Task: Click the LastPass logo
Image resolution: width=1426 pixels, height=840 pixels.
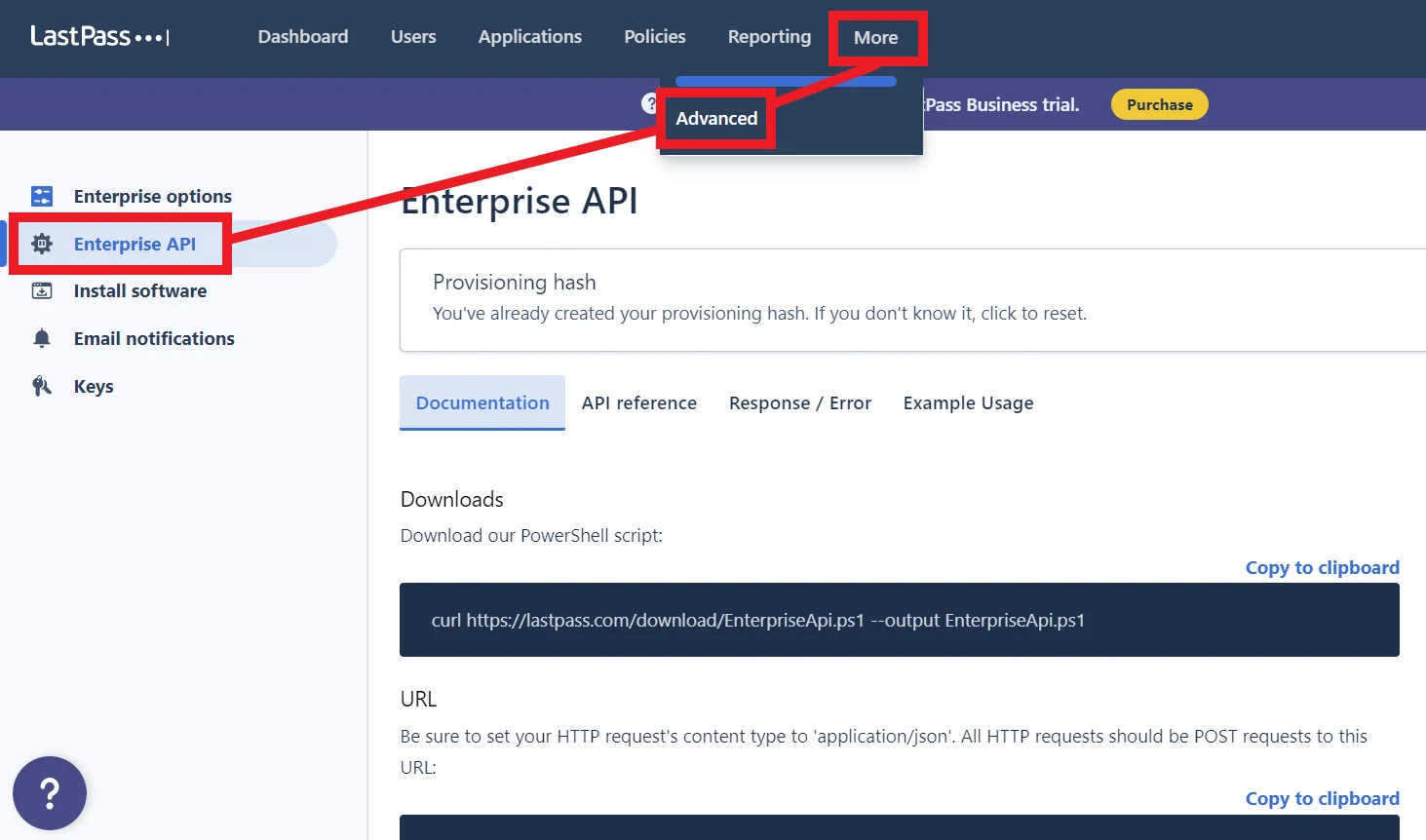Action: point(100,37)
